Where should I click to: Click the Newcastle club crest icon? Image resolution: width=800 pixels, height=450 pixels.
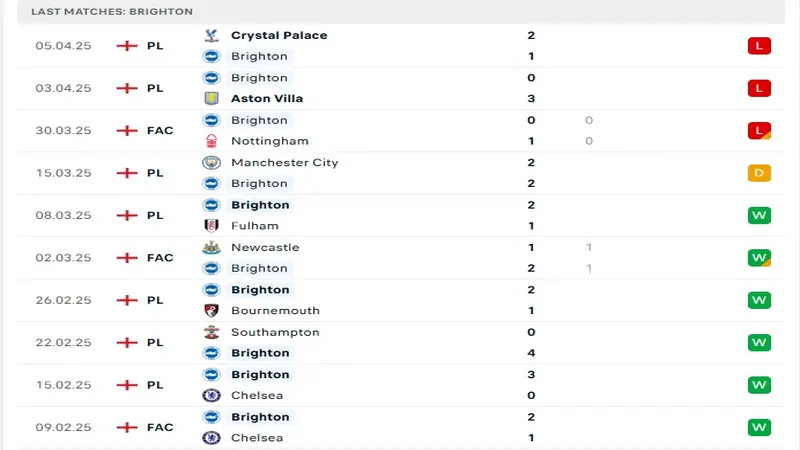click(x=211, y=247)
